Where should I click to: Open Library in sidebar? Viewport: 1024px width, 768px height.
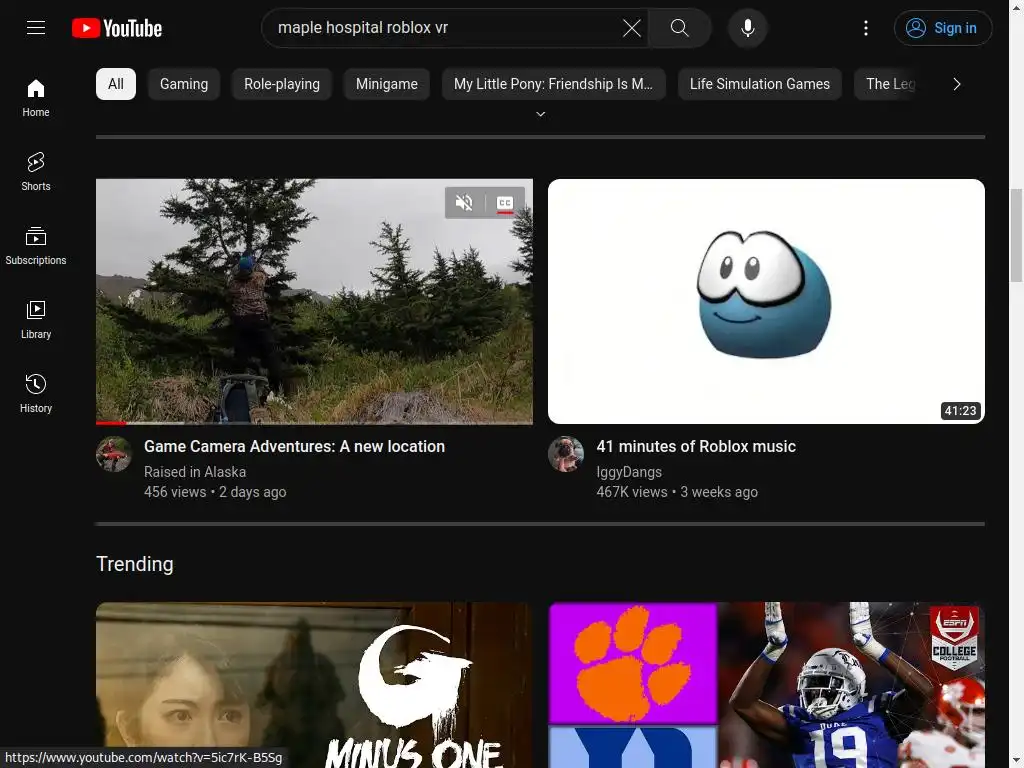point(36,319)
